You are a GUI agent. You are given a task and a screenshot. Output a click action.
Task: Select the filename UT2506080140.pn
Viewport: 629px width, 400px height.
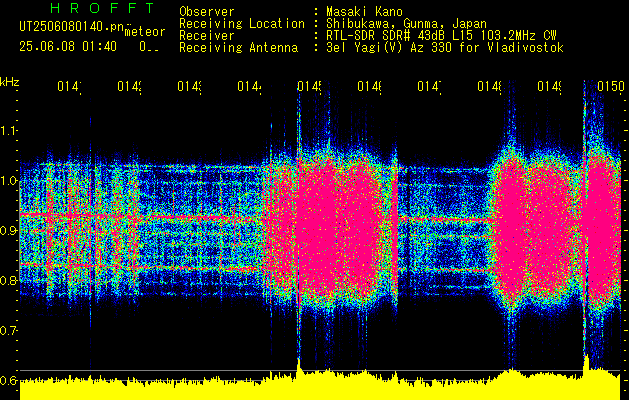pos(71,26)
